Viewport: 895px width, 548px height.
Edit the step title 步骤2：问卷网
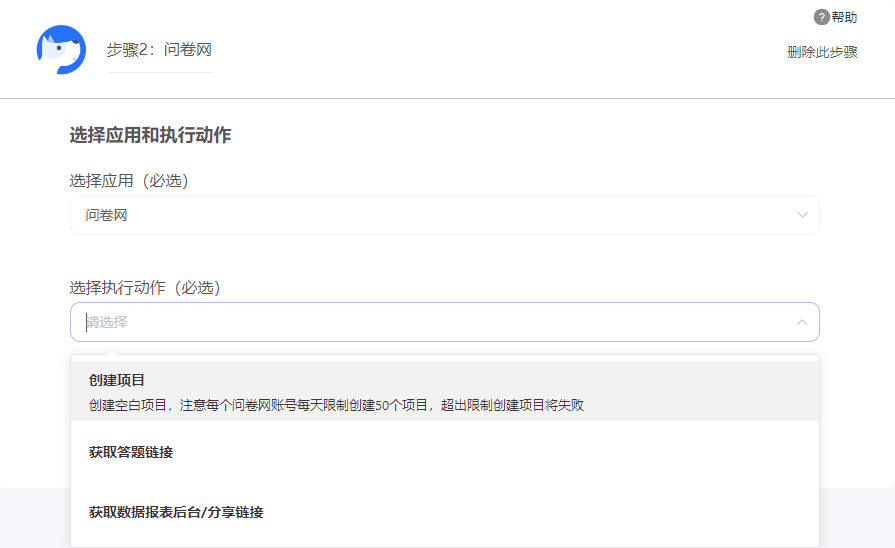pos(159,50)
